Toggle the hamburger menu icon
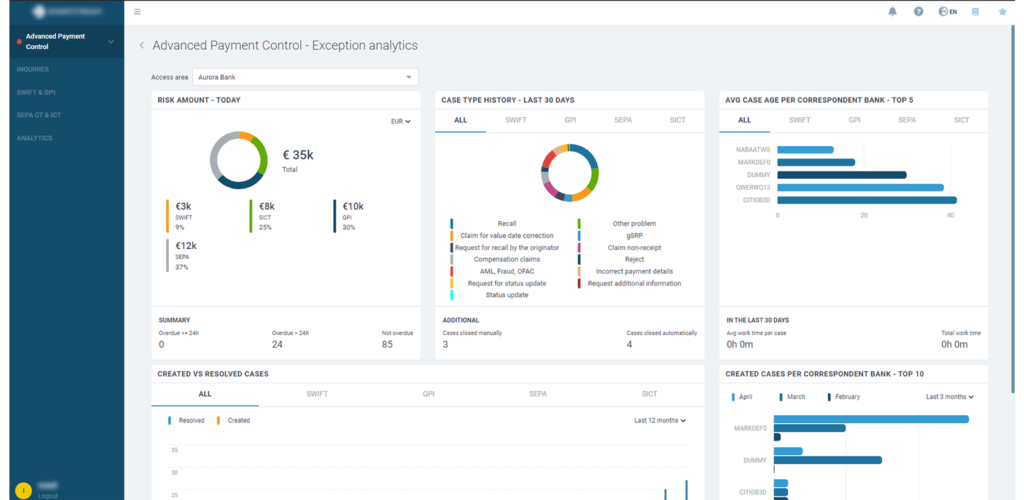 [137, 12]
